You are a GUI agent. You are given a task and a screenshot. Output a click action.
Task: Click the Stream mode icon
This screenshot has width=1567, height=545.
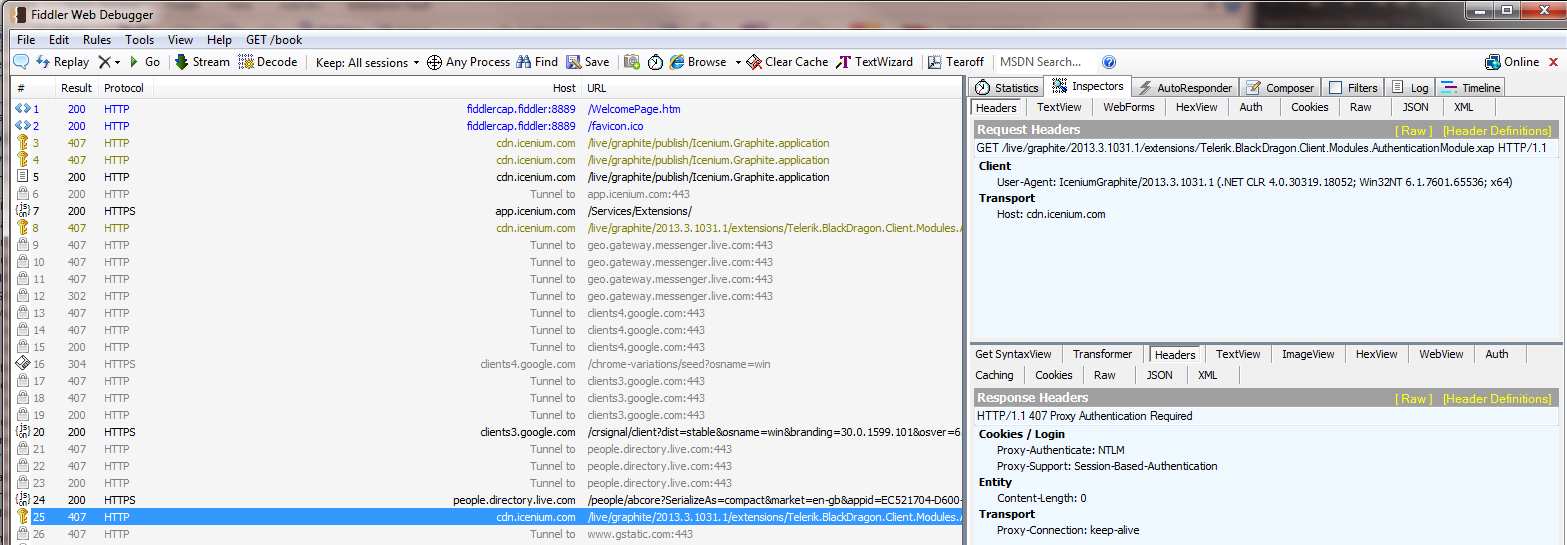point(182,62)
